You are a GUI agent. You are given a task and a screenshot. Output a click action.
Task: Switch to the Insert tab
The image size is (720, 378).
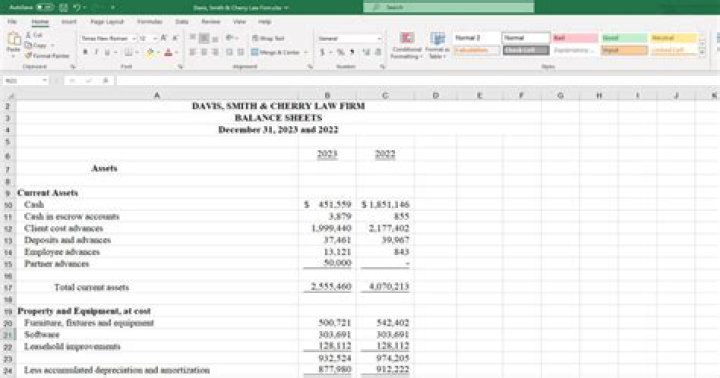(69, 22)
